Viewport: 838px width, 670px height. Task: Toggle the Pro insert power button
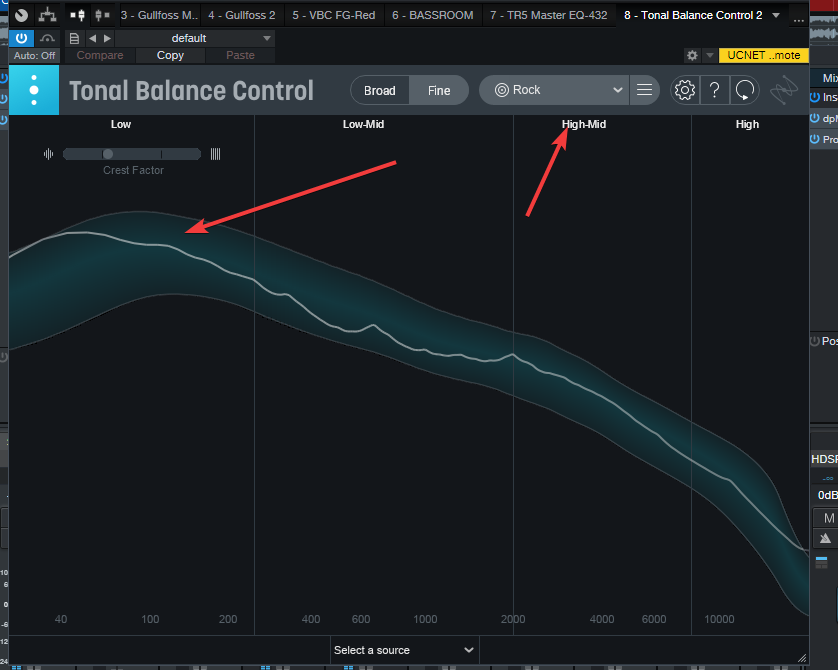point(815,139)
